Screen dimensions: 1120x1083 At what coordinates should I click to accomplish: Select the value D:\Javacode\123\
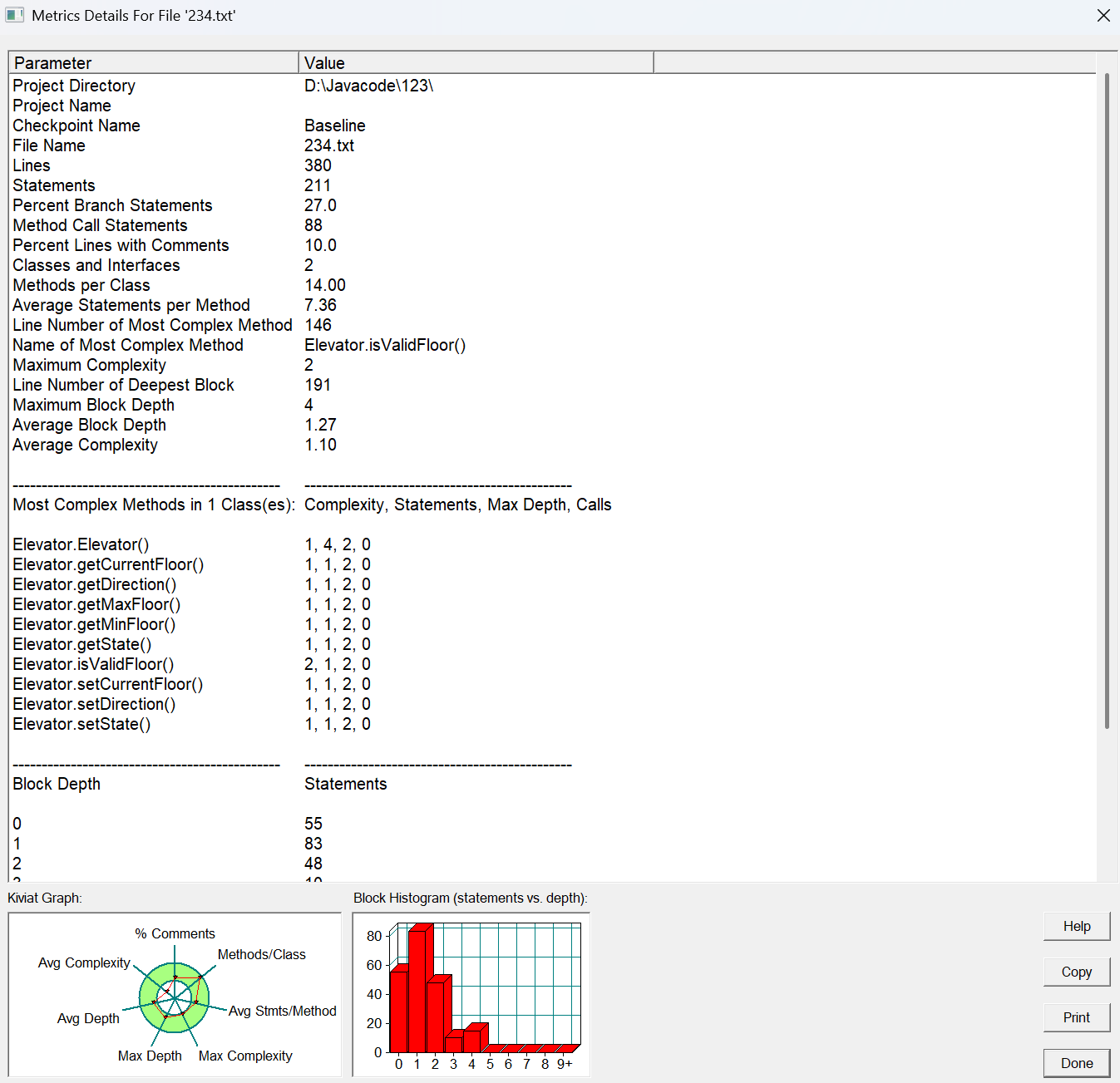[368, 86]
